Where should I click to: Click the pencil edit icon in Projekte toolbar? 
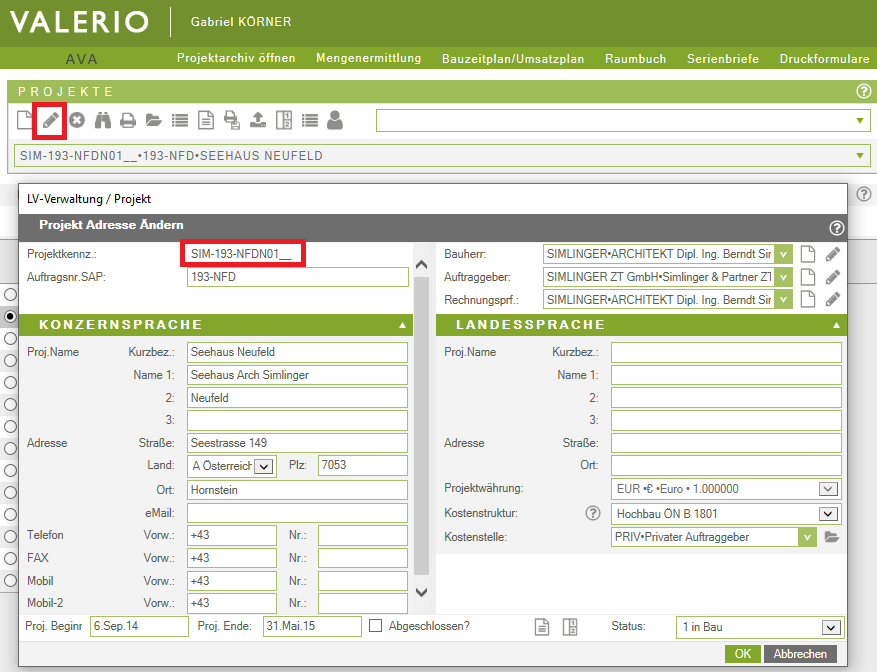pyautogui.click(x=50, y=121)
